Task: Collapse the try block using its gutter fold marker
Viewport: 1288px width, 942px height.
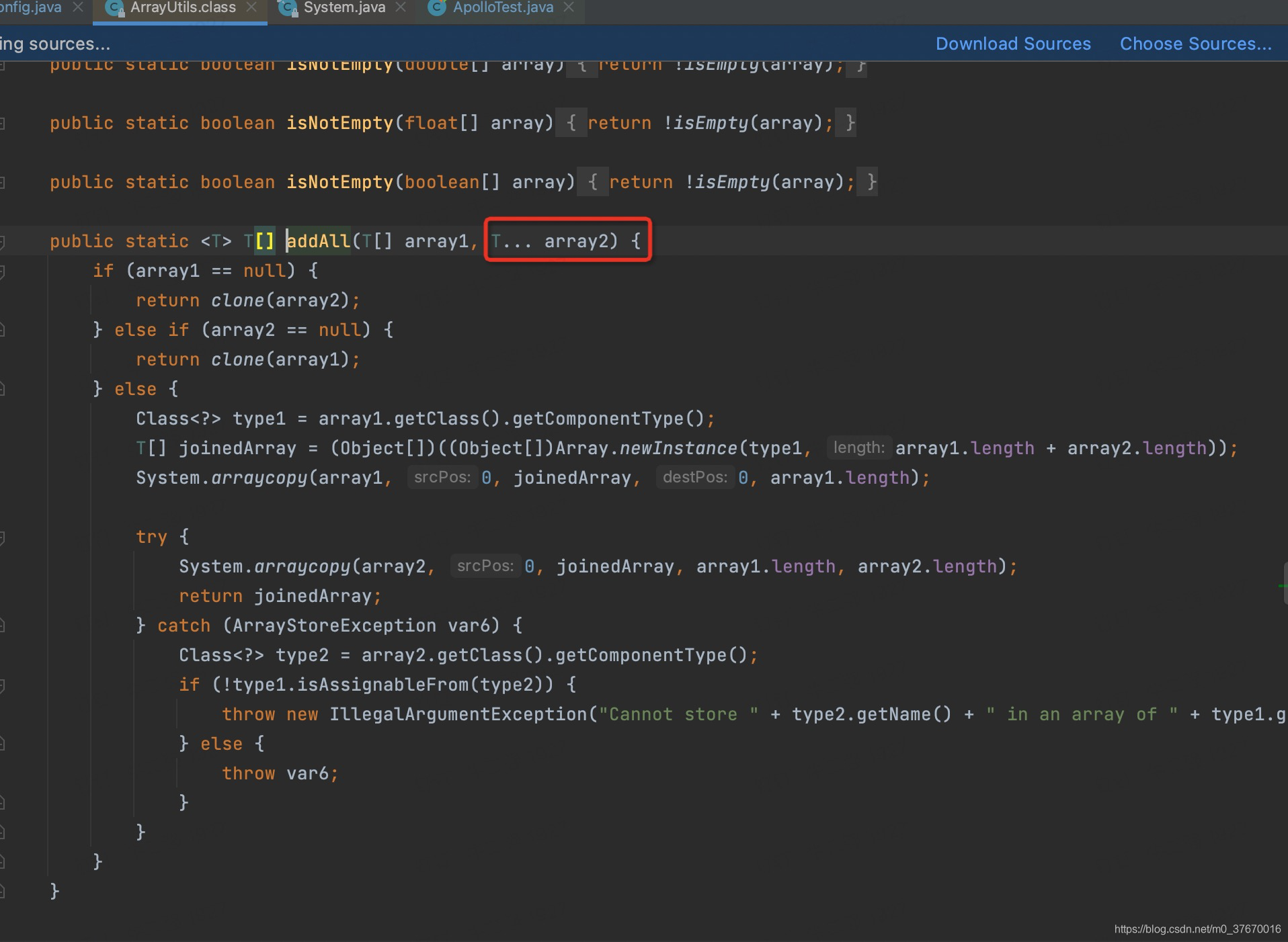Action: point(3,538)
